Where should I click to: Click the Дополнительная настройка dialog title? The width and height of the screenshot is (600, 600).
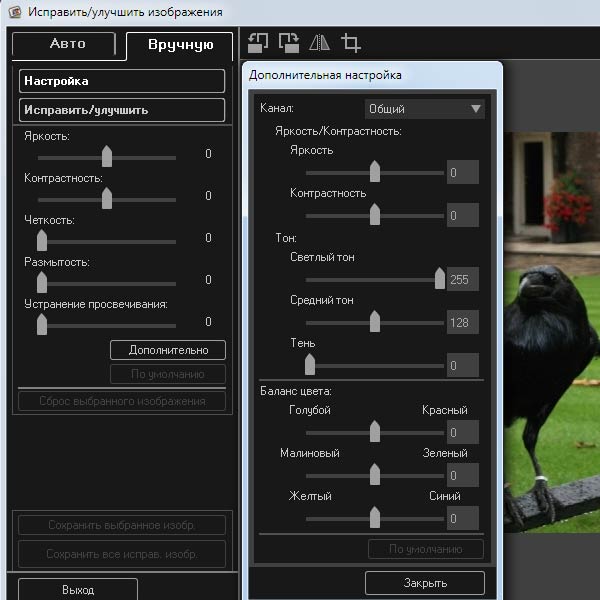pos(325,75)
